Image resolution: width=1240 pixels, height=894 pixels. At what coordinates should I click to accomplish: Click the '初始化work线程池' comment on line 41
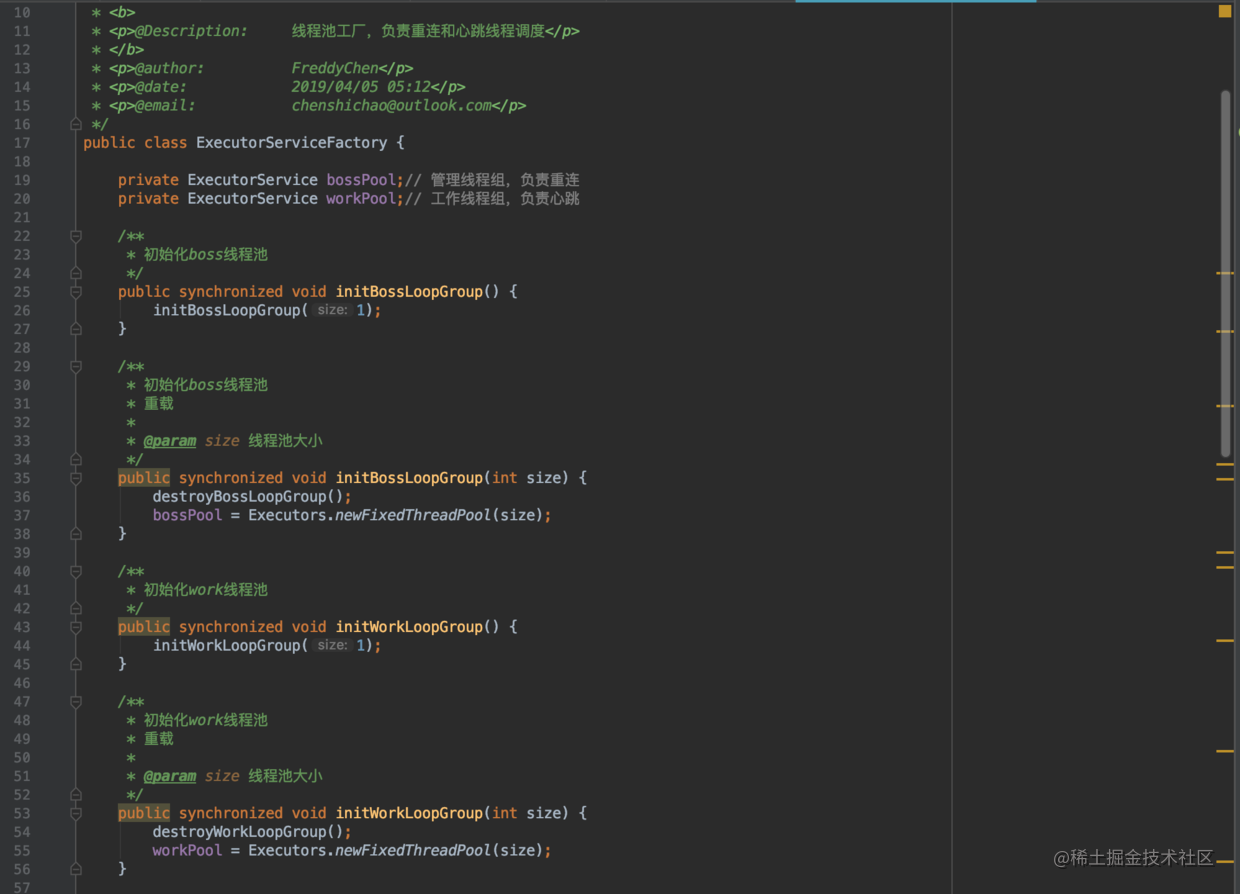206,590
